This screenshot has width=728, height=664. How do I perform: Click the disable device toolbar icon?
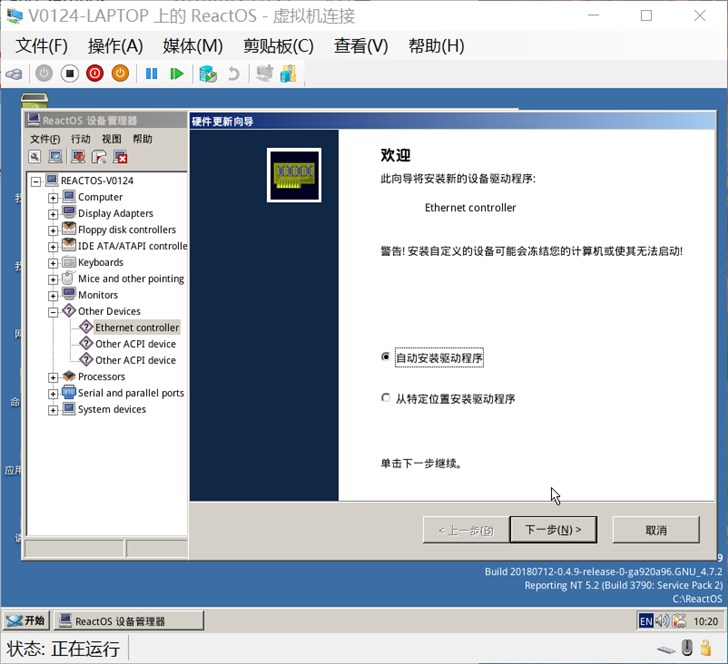99,157
